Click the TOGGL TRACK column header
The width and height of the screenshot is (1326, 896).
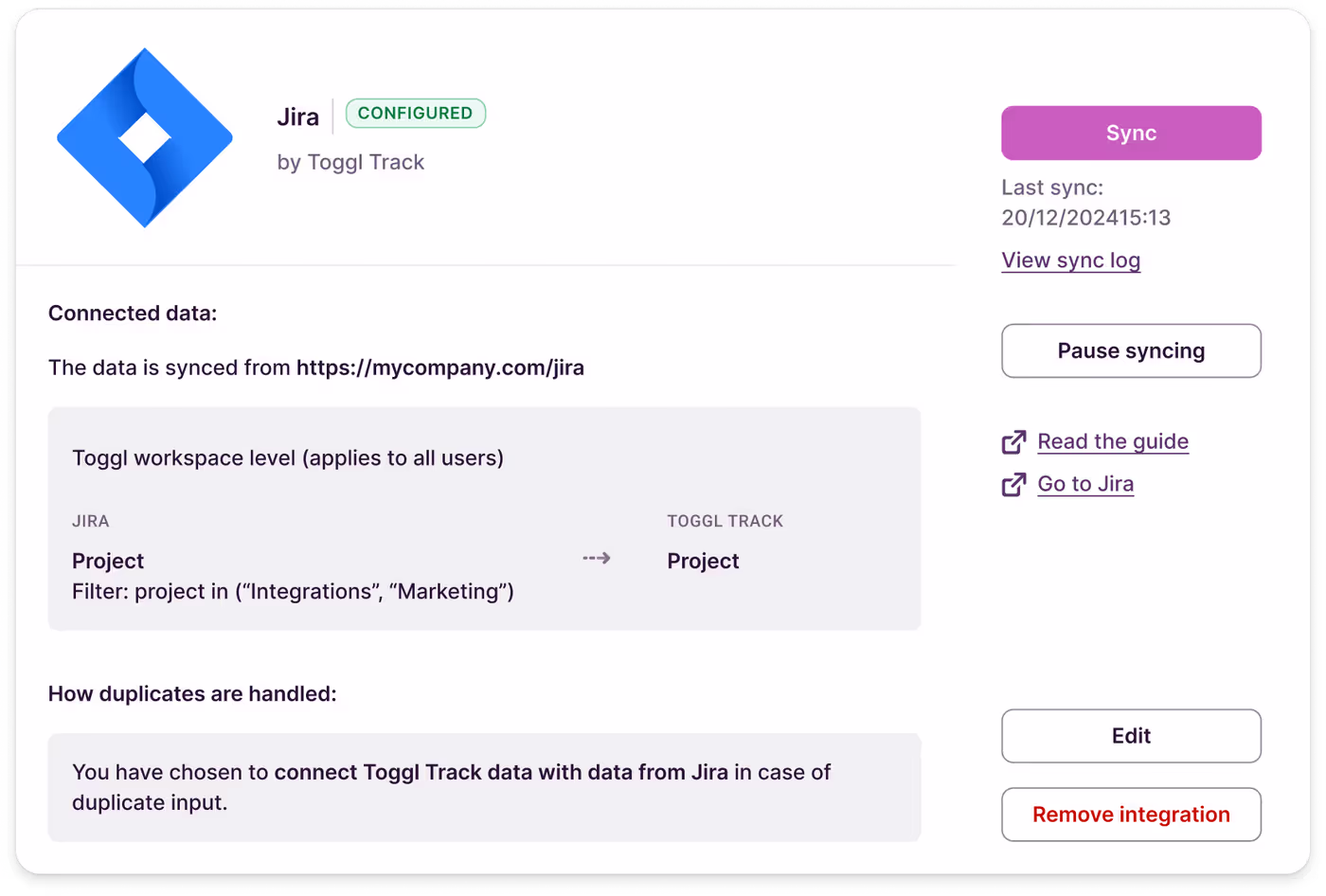click(726, 521)
